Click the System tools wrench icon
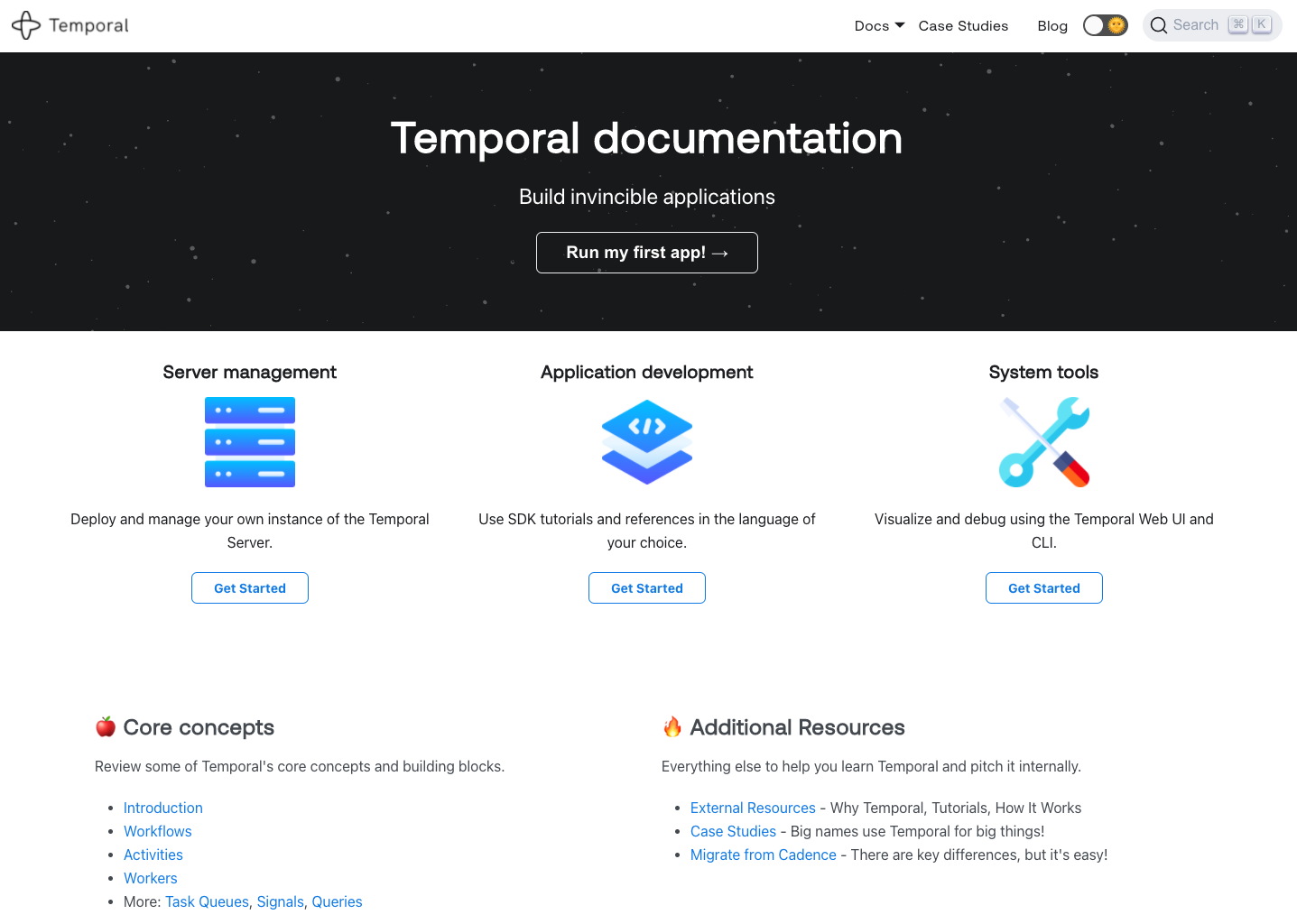The height and width of the screenshot is (924, 1297). (1044, 442)
